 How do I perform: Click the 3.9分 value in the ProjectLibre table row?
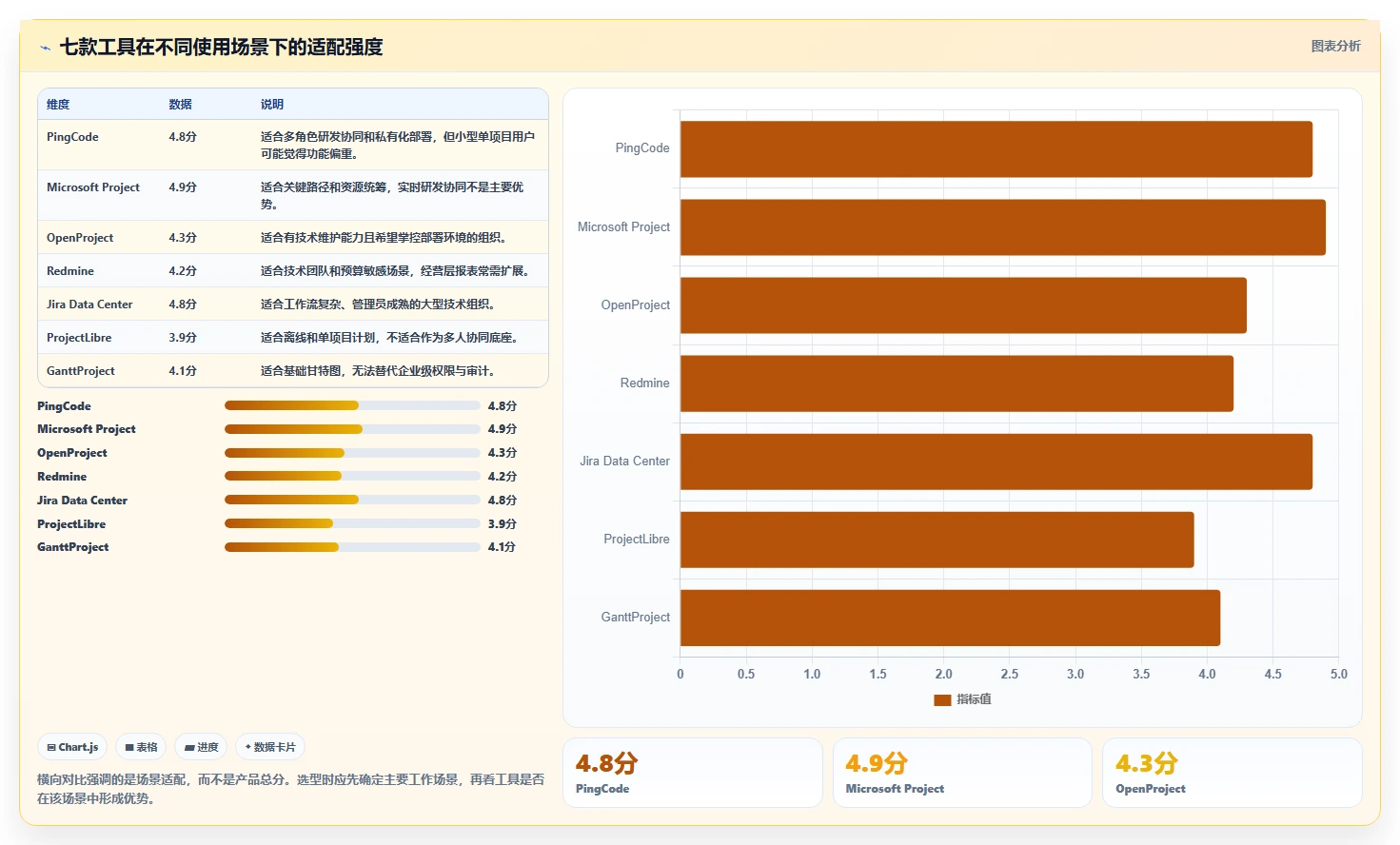pos(183,338)
